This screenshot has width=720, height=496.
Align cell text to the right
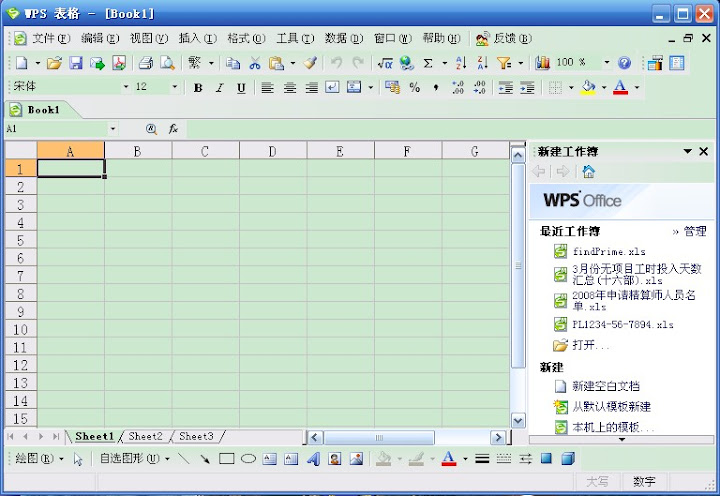click(311, 87)
